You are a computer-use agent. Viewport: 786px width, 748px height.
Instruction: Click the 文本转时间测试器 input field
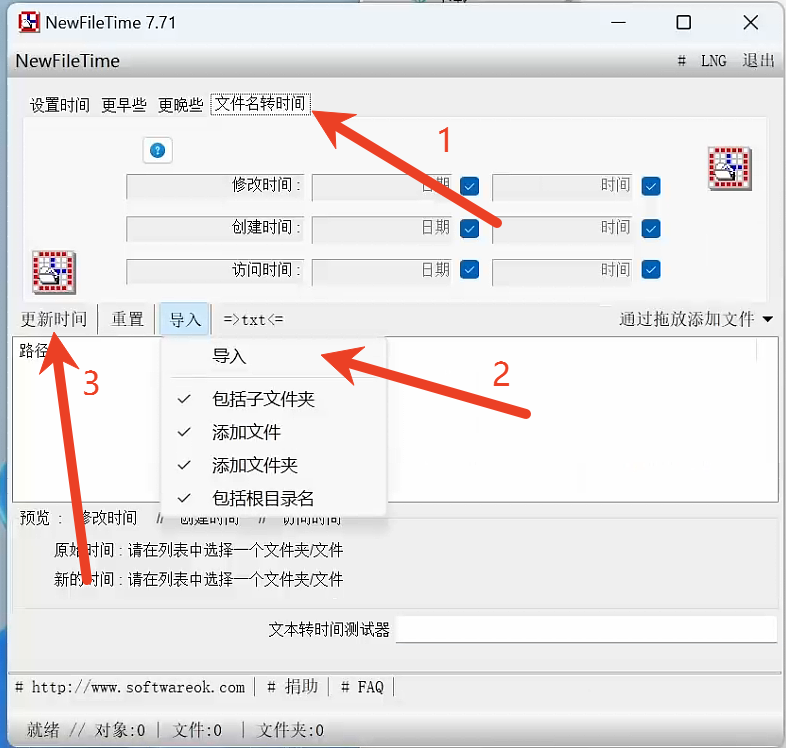tap(586, 629)
